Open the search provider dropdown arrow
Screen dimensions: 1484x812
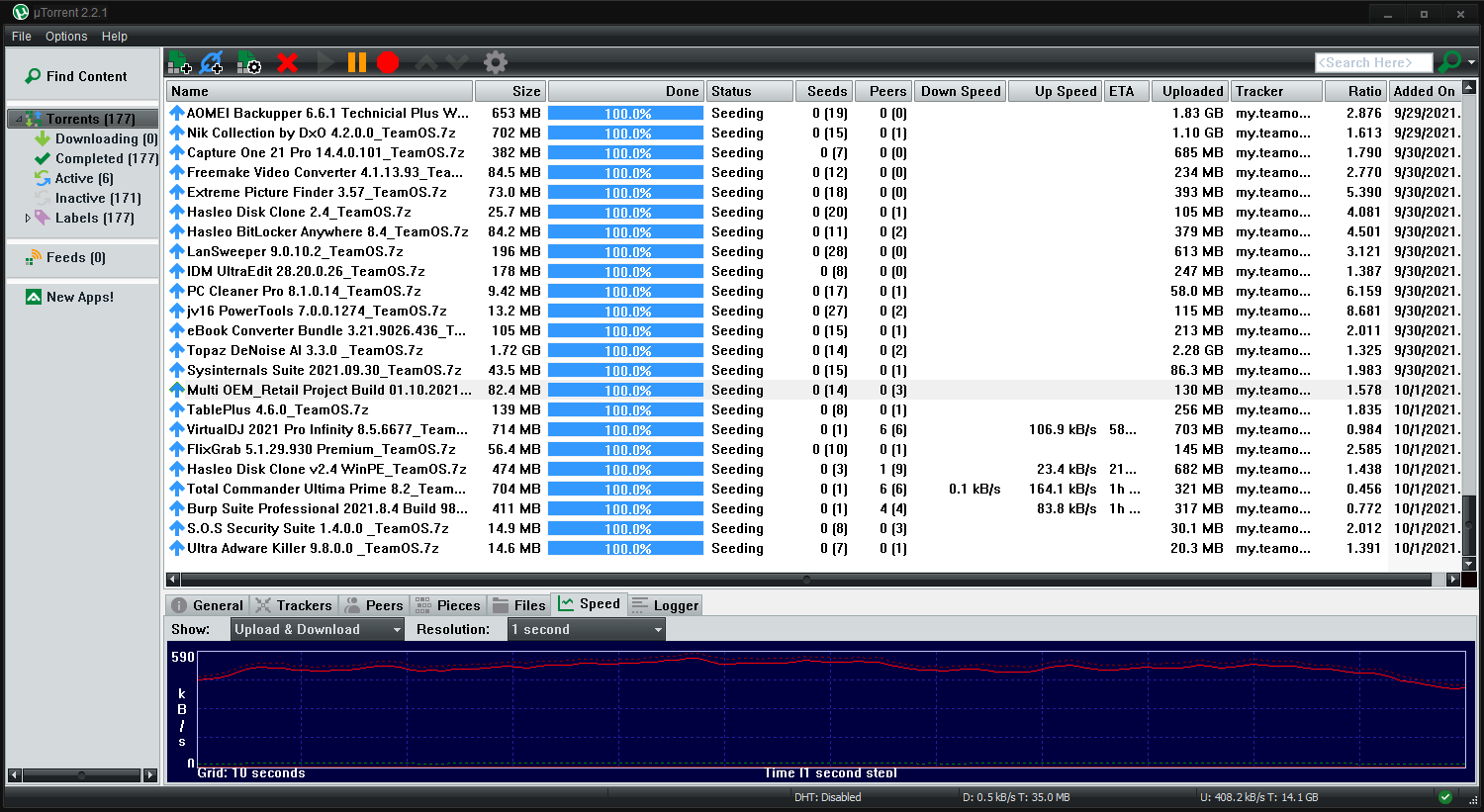(1471, 62)
